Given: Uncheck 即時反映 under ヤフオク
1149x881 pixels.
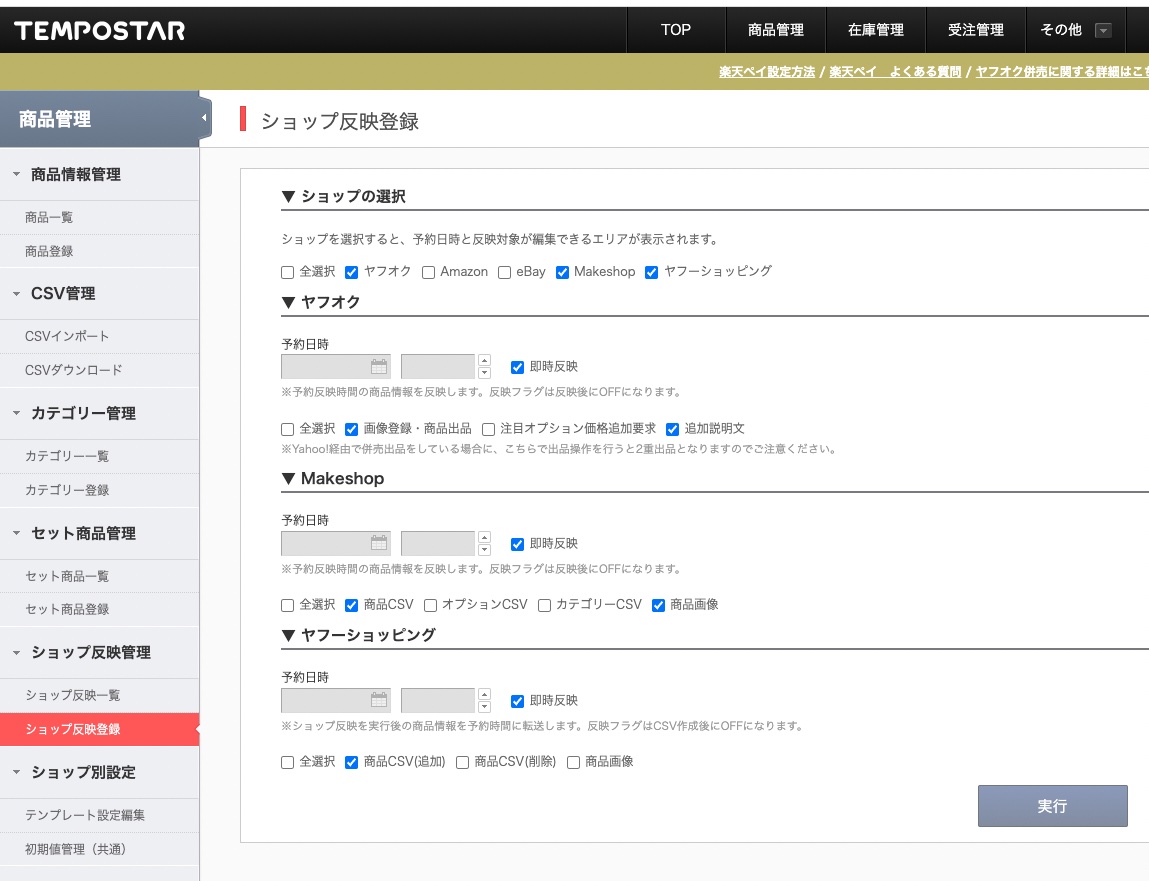Looking at the screenshot, I should tap(517, 367).
